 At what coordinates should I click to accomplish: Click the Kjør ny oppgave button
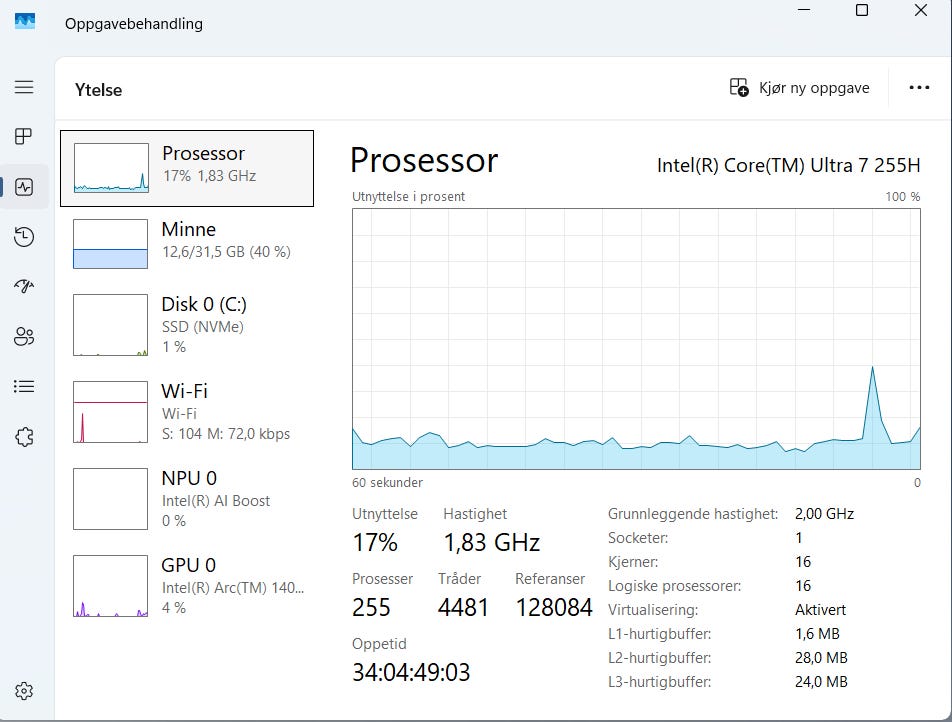(x=799, y=88)
